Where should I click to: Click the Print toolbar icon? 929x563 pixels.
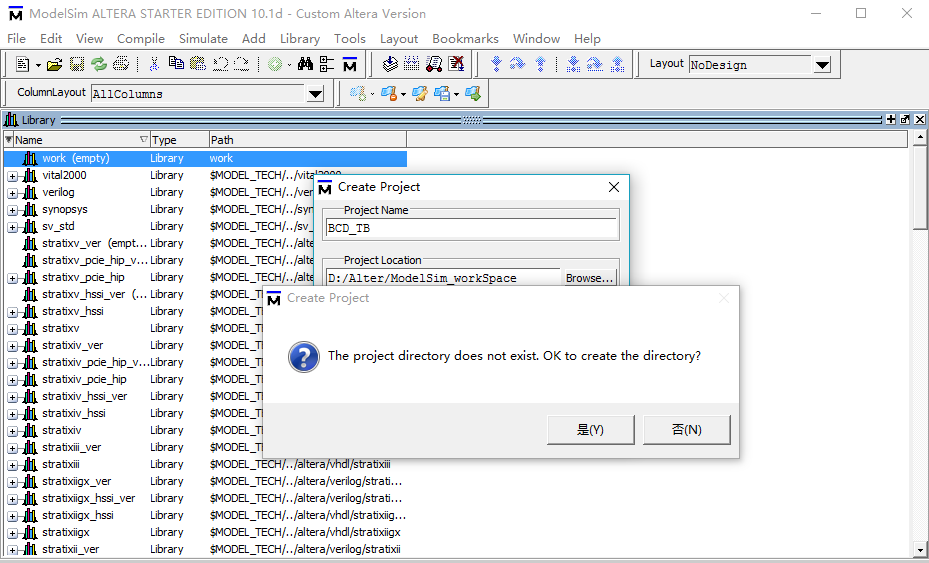121,64
